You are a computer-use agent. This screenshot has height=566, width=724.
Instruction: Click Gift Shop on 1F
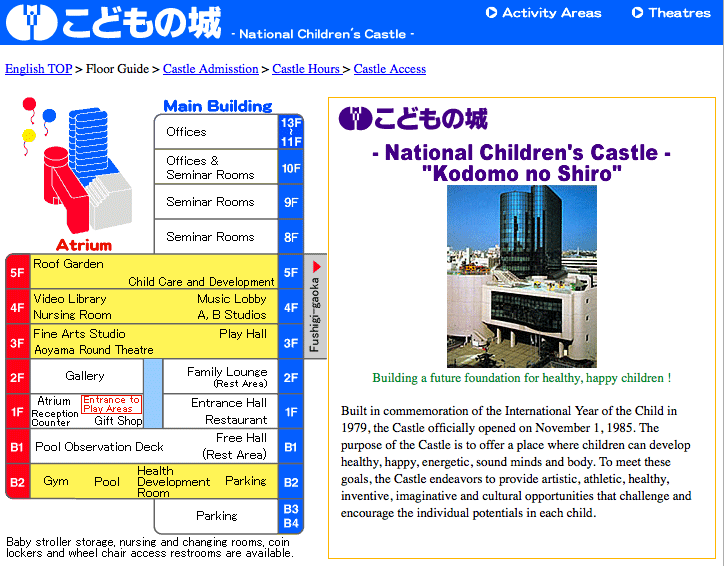tap(118, 421)
